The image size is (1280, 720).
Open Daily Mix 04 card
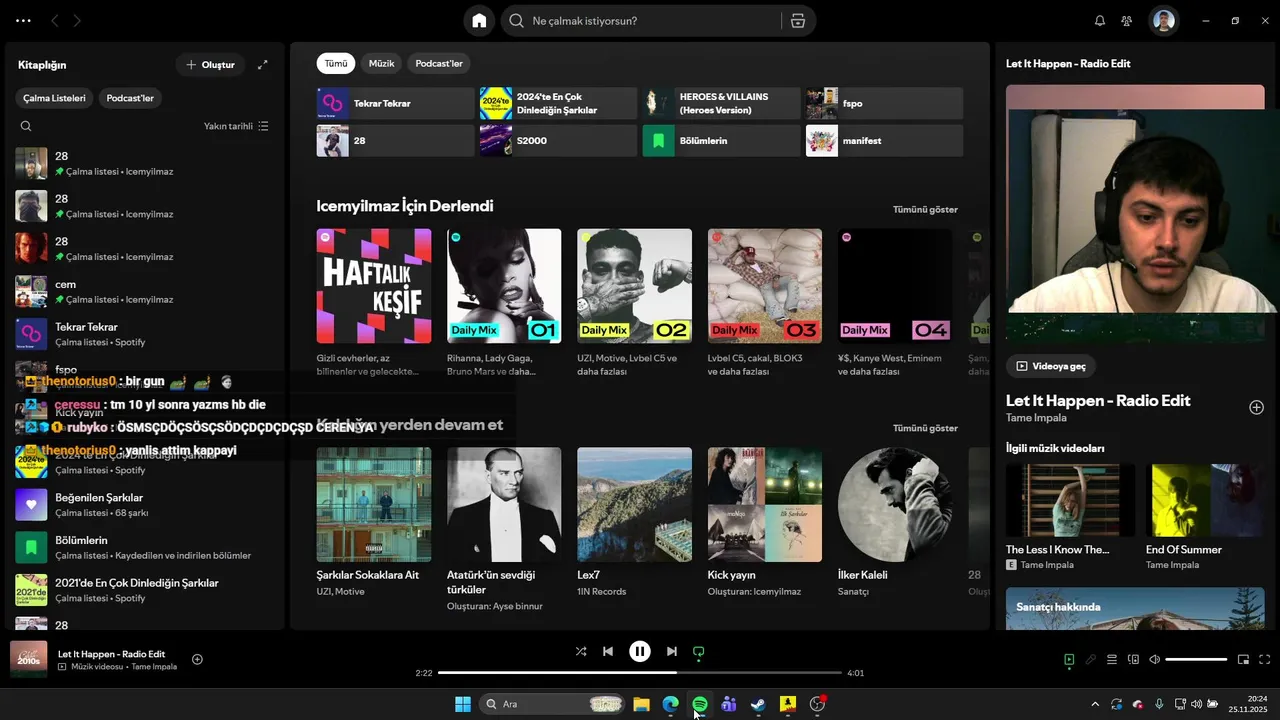[x=895, y=301]
